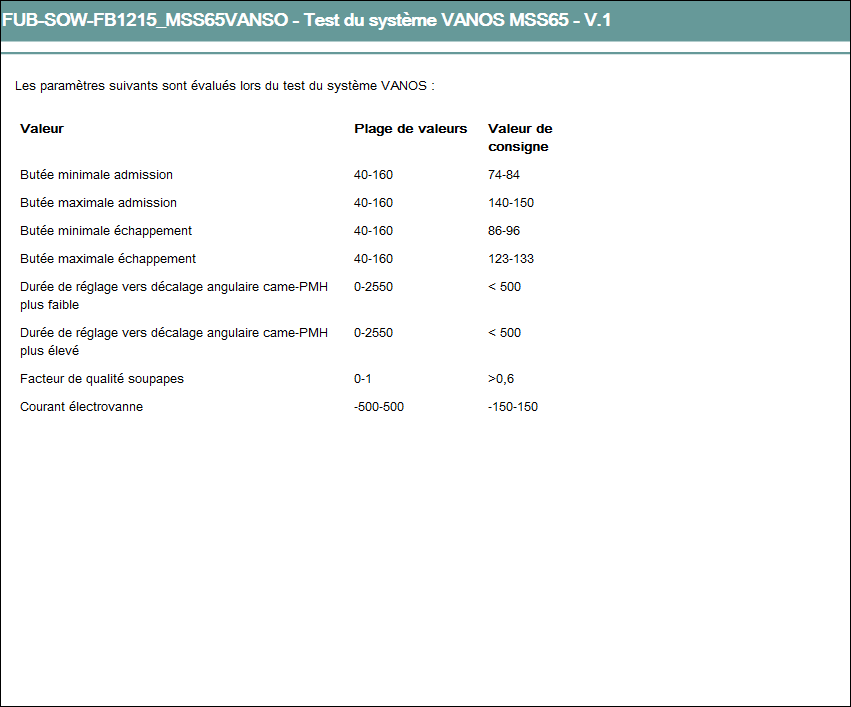Click setpoint value '>0,6'

[501, 379]
